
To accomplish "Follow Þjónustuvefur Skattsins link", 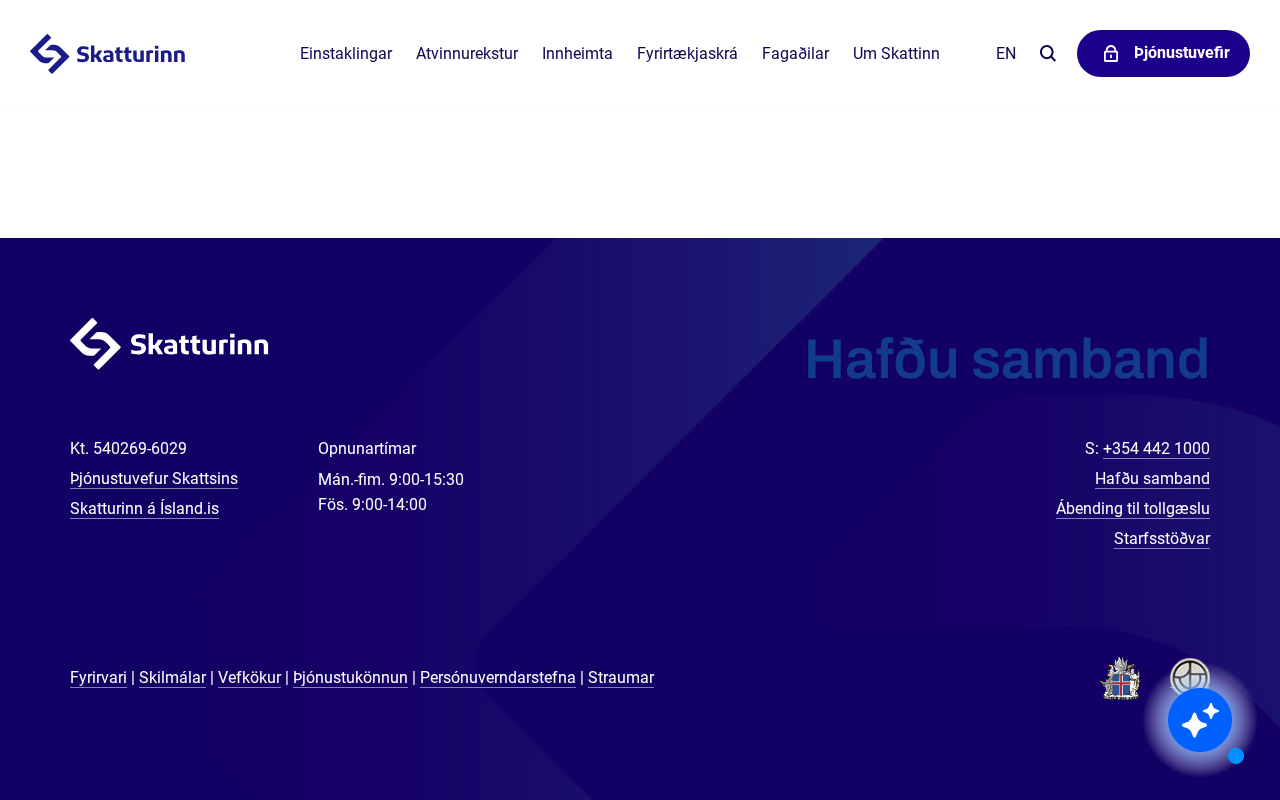I will point(154,479).
